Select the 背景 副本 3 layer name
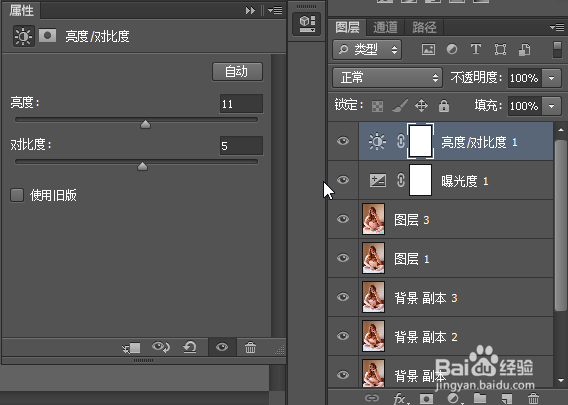 pyautogui.click(x=426, y=298)
